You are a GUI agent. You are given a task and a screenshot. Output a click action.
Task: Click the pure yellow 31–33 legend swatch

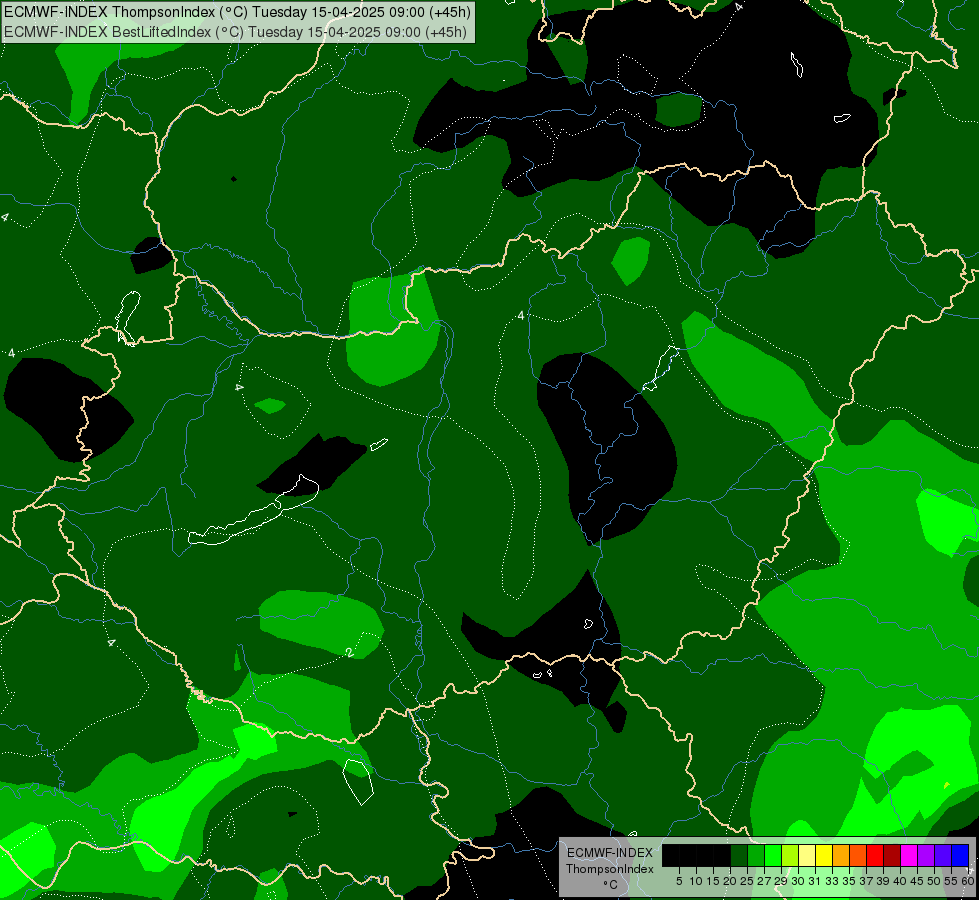(824, 855)
